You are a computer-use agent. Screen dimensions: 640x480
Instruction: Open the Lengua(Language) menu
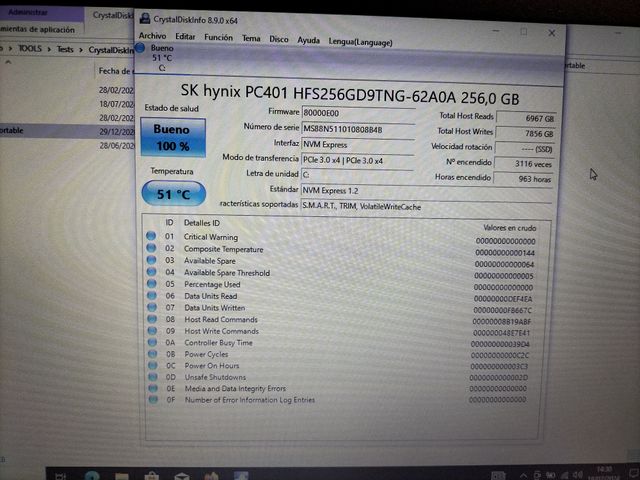point(360,42)
